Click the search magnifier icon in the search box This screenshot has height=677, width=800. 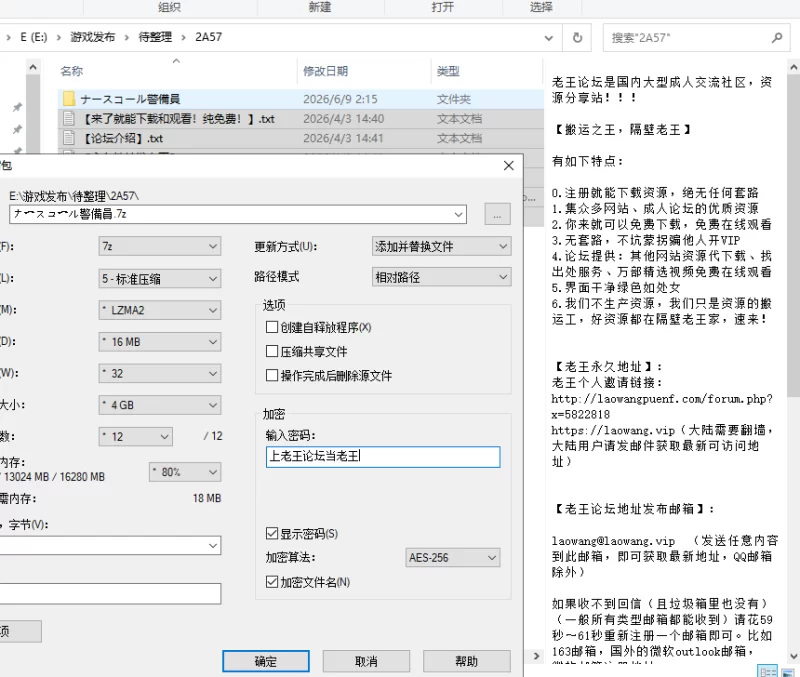tap(777, 38)
